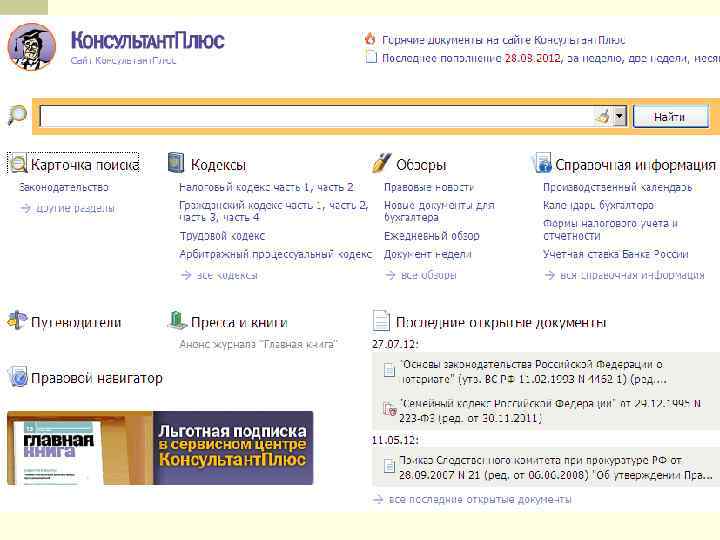This screenshot has height=540, width=720.
Task: Open the Кодексы section heading
Action: (218, 165)
